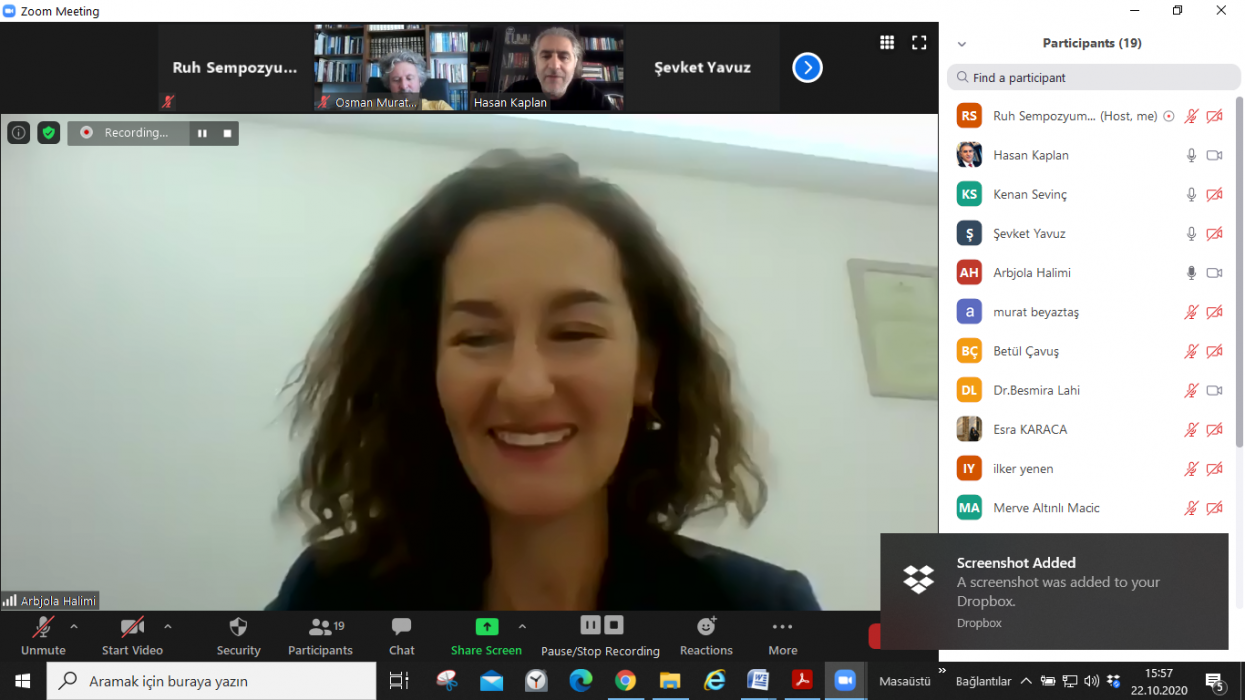Show hidden system tray icons
Image resolution: width=1245 pixels, height=700 pixels.
pos(1026,682)
